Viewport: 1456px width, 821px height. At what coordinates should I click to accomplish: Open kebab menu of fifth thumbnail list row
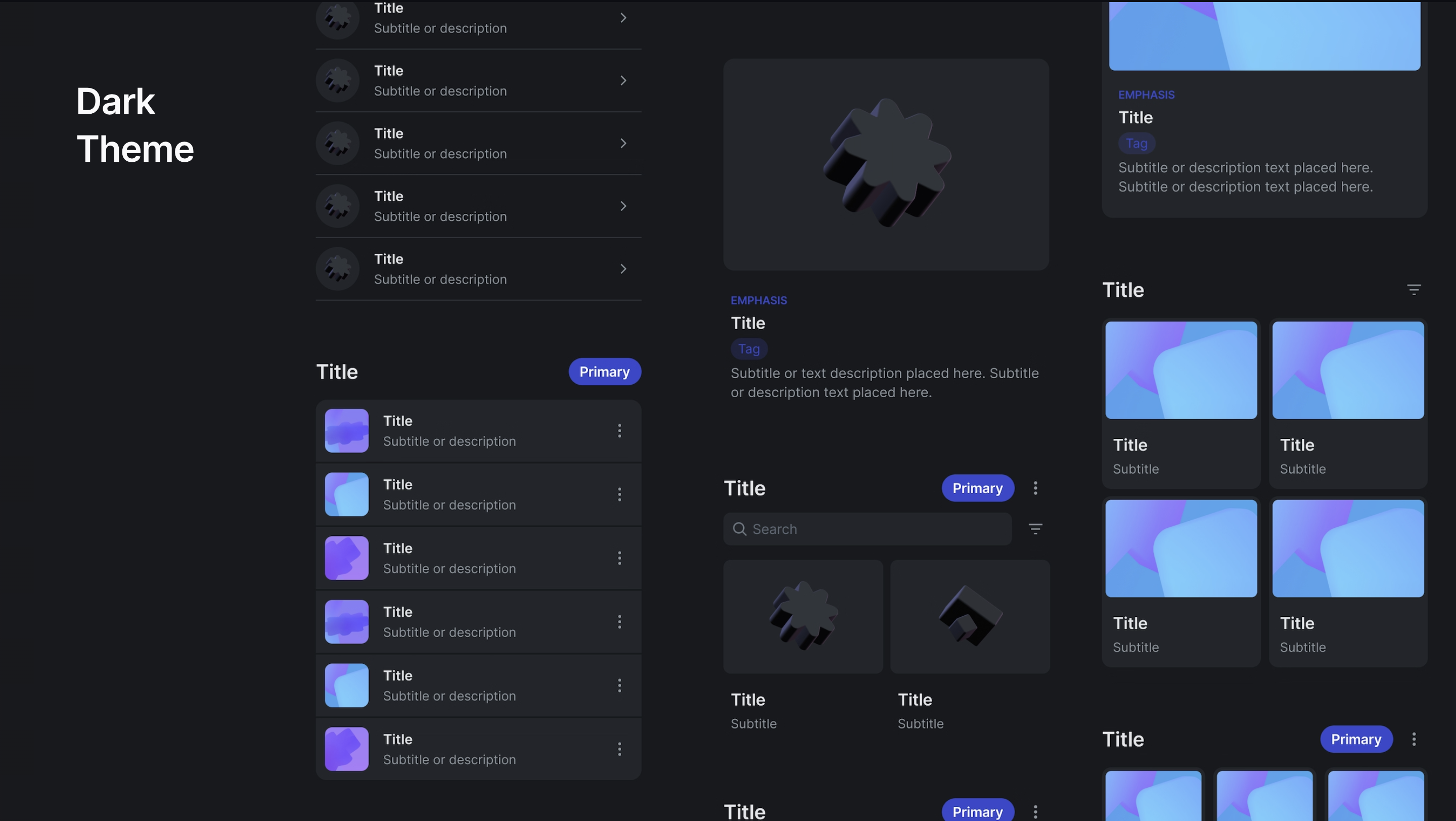tap(619, 686)
